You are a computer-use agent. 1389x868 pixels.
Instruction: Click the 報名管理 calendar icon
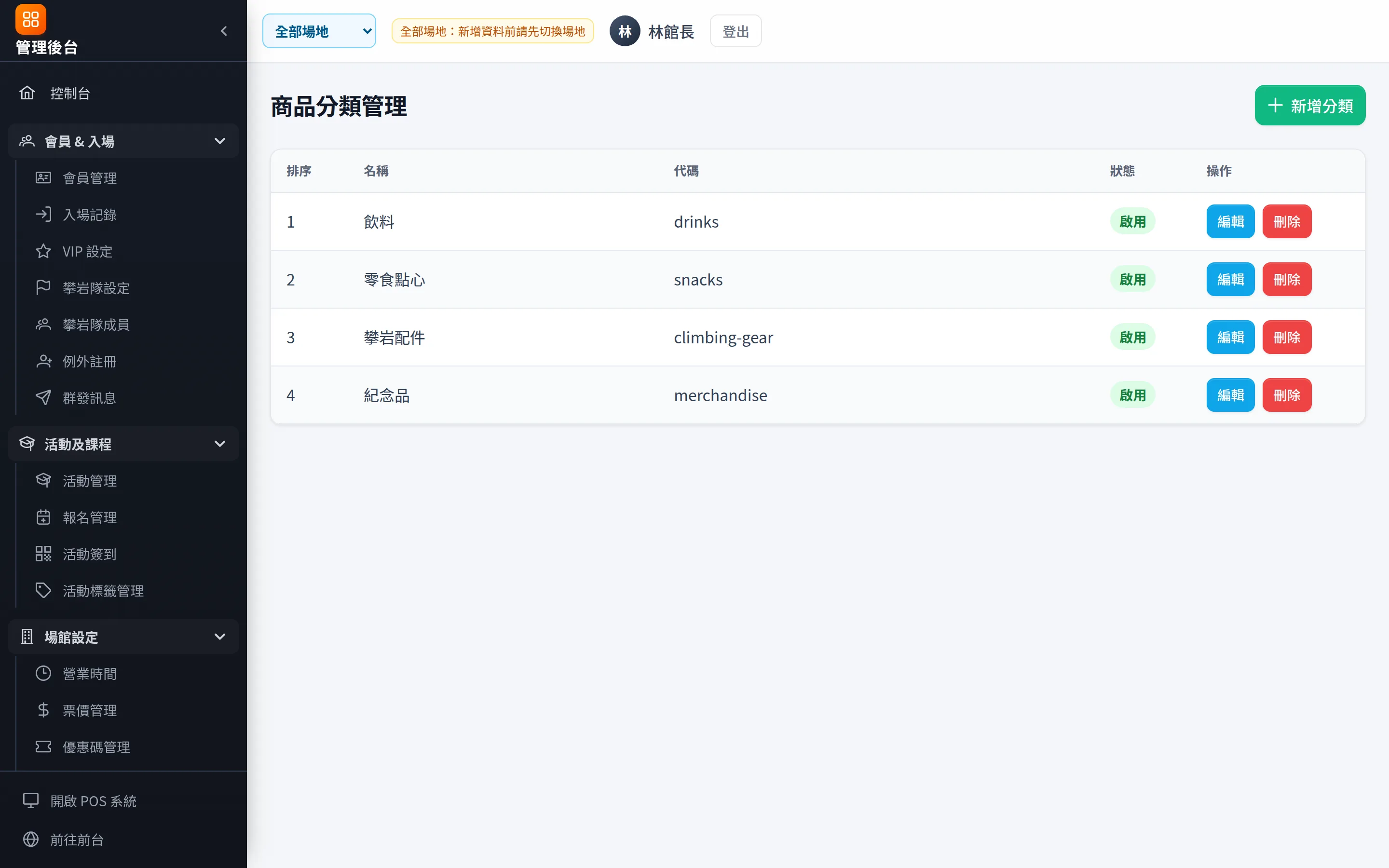(x=43, y=517)
